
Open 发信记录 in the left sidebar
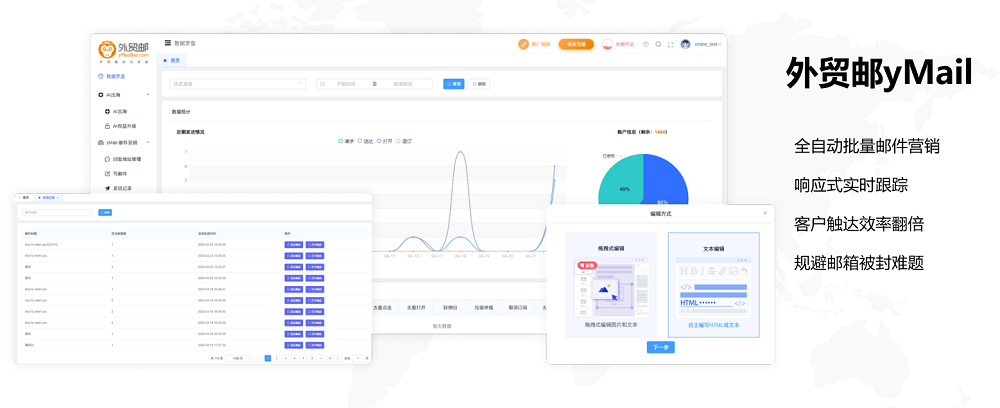pos(119,188)
